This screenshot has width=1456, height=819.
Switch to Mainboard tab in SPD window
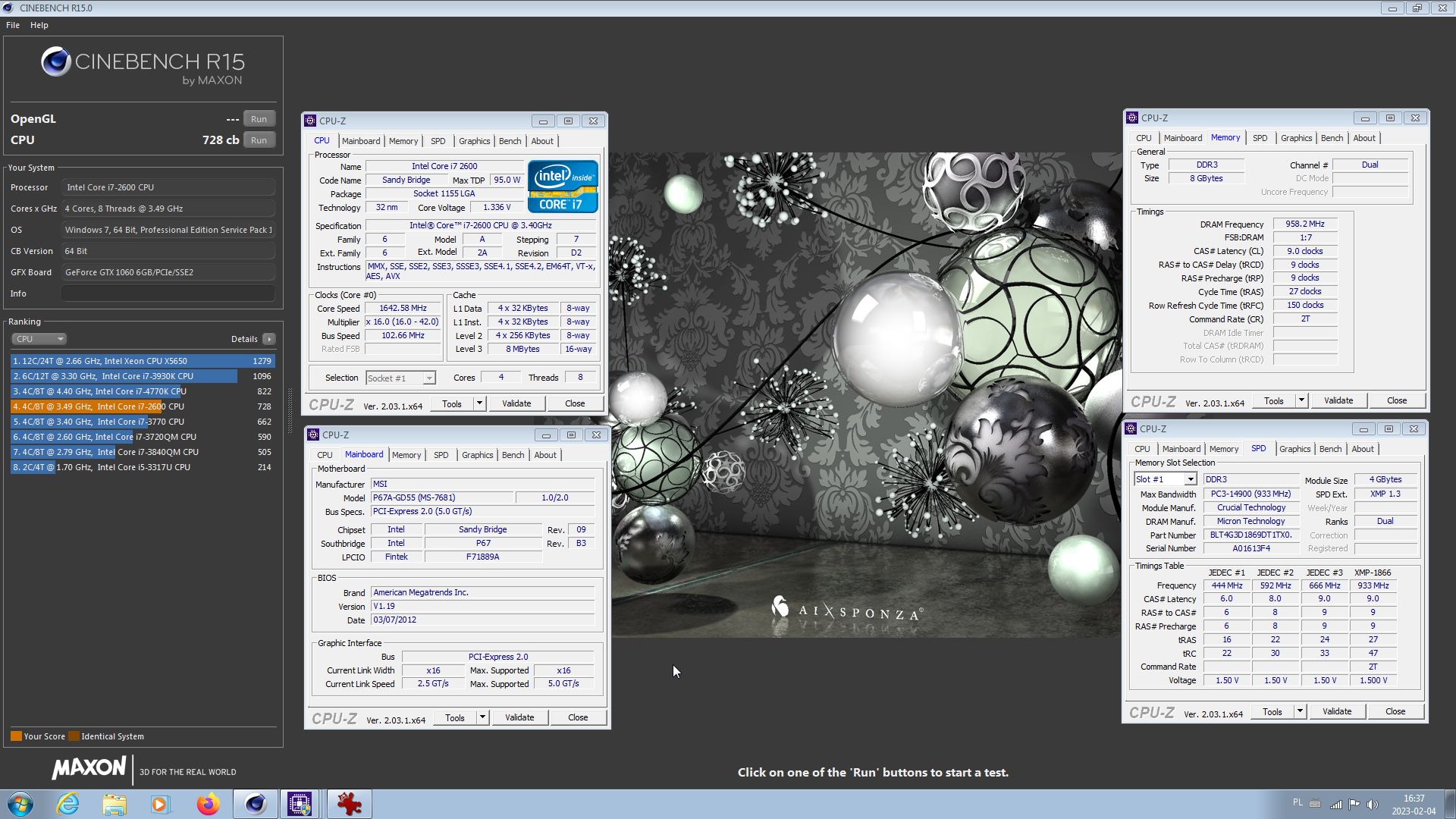(1181, 449)
